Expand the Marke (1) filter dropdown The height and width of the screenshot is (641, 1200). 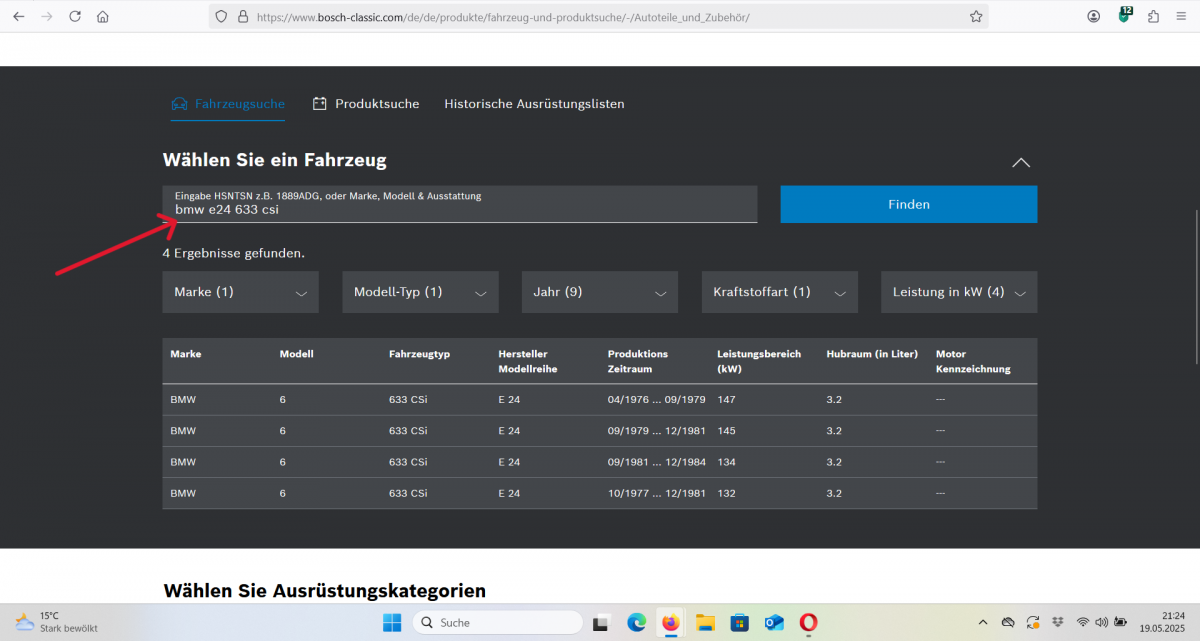click(x=240, y=292)
